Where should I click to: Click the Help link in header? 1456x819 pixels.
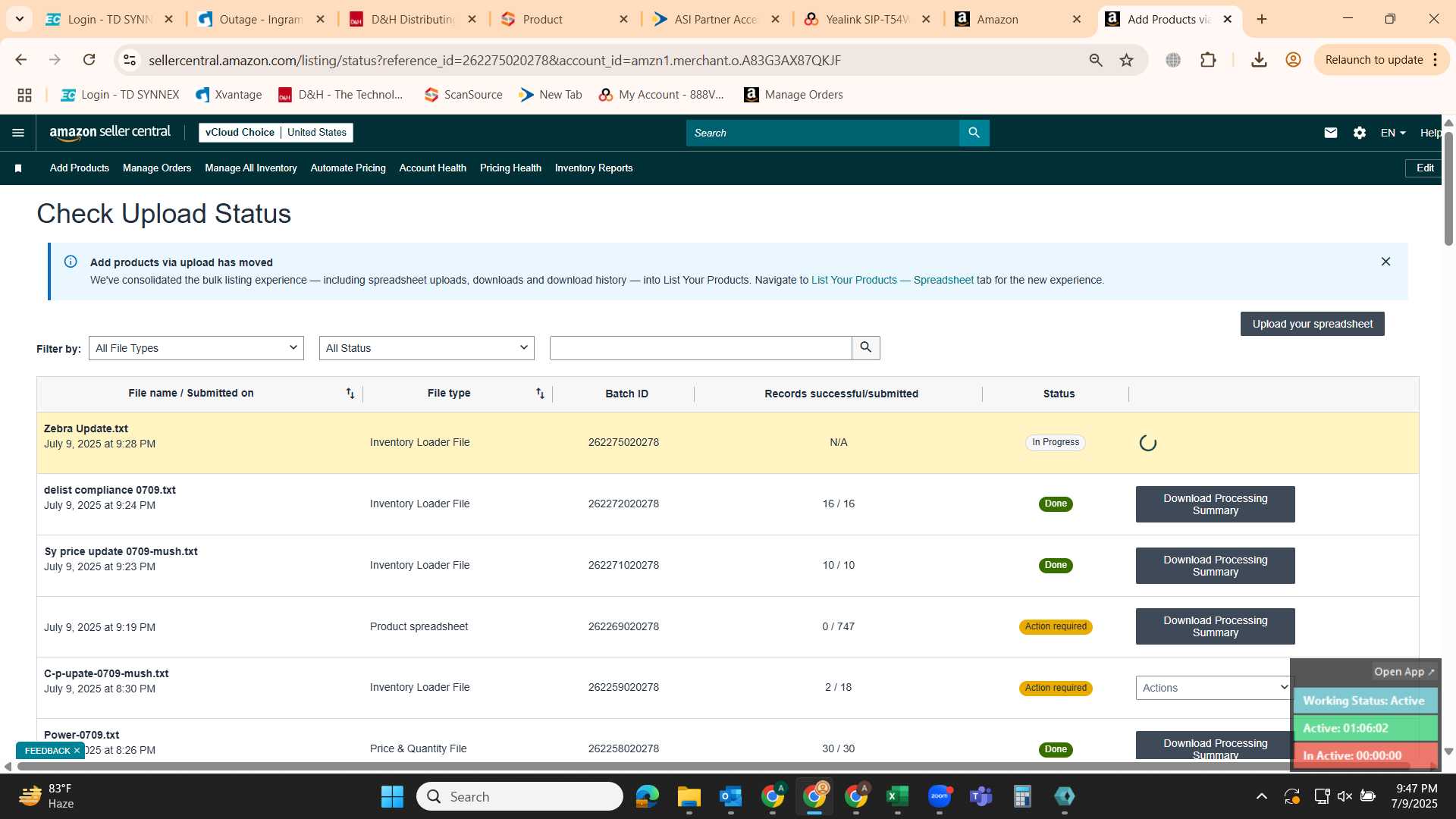tap(1430, 133)
